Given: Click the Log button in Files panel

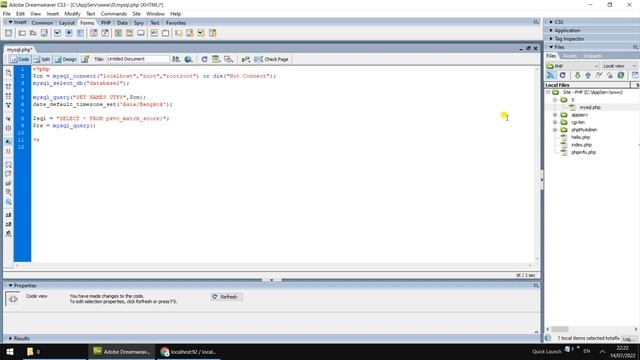Looking at the screenshot, I should 629,339.
